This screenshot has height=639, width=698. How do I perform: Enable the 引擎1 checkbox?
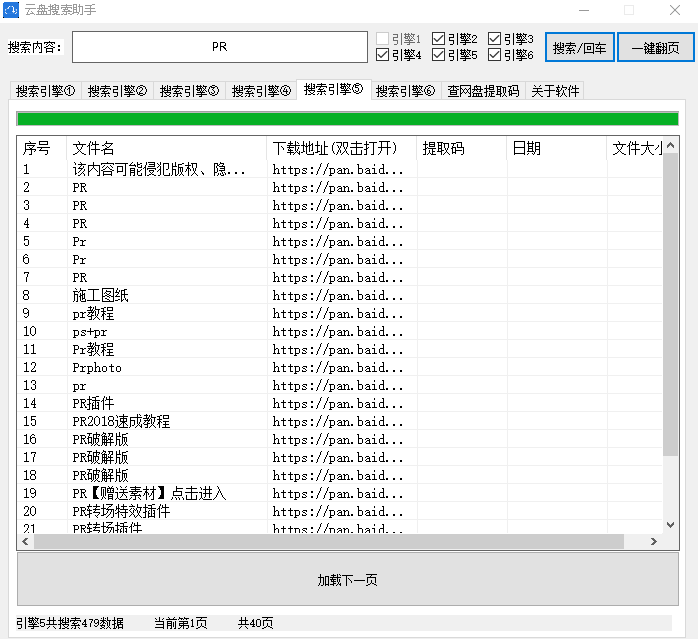(x=382, y=39)
